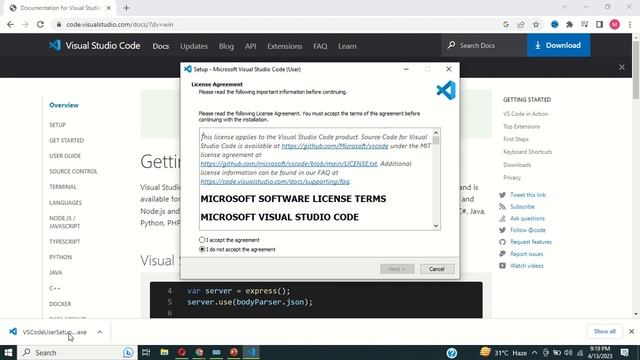Open the LICENSE.txt link in license text
This screenshot has height=360, width=640.
[x=289, y=164]
